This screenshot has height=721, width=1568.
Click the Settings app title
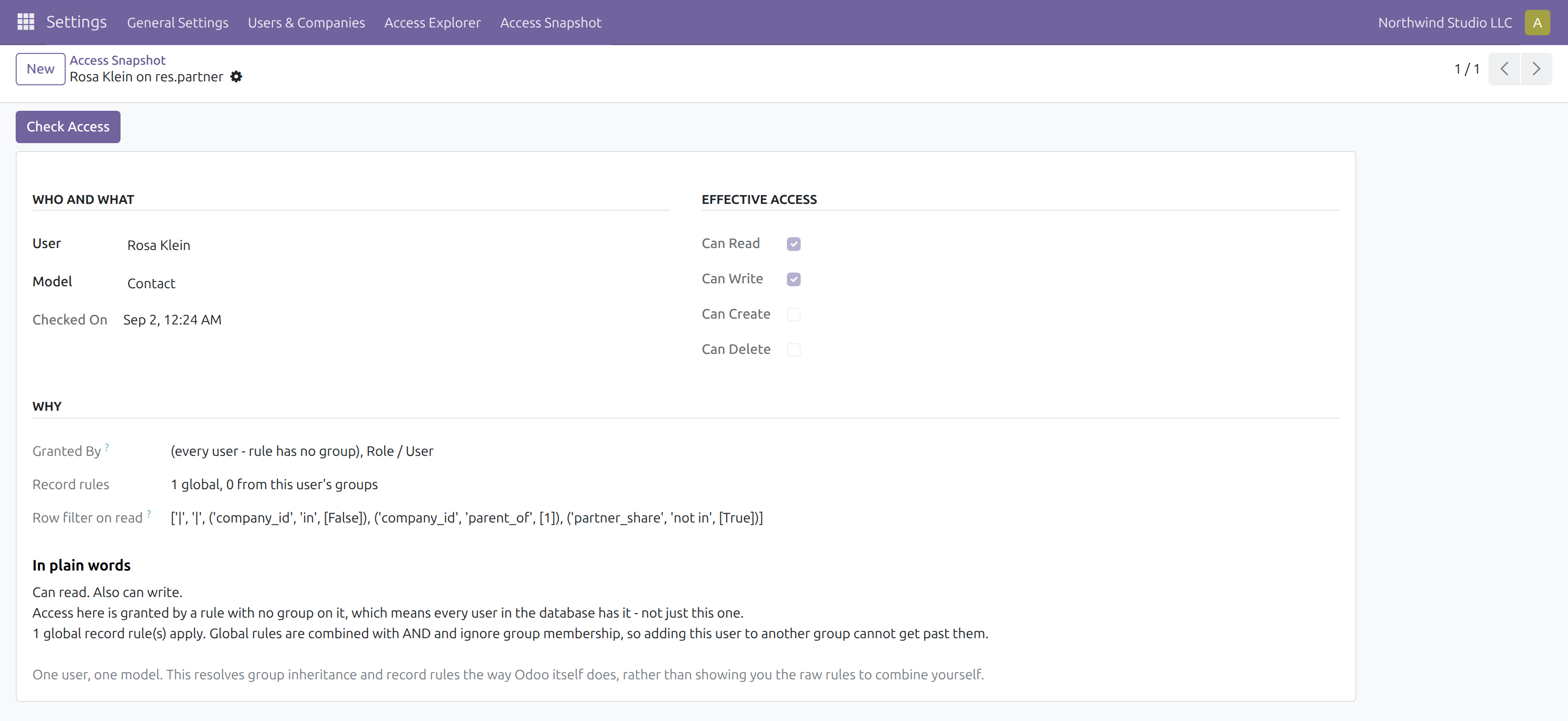pos(76,22)
